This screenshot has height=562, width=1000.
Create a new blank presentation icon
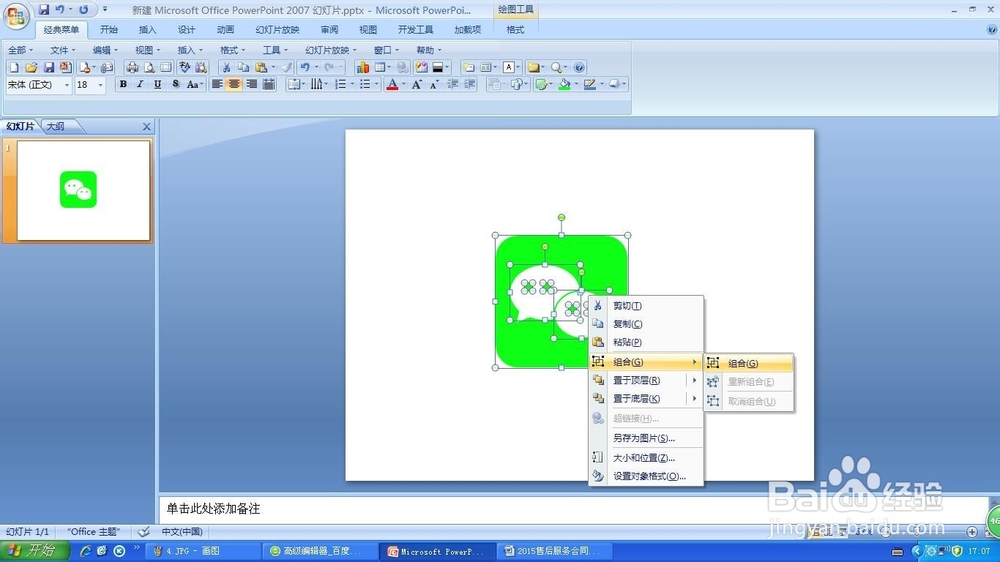click(x=14, y=67)
